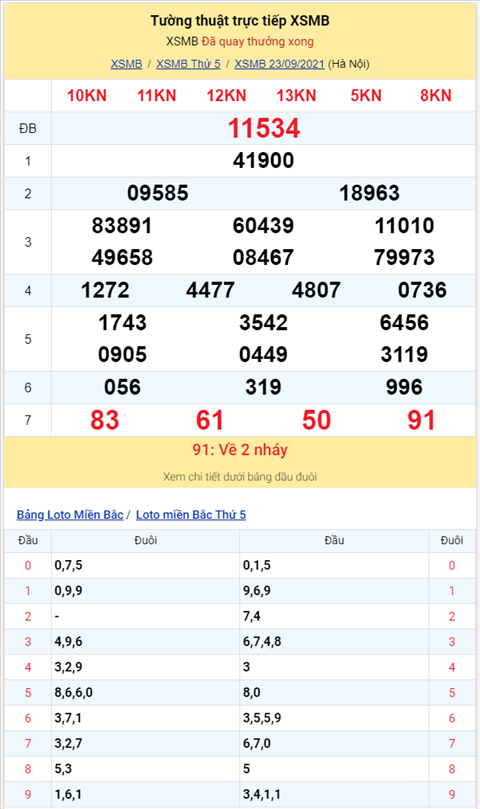Select fourth prize number 4477
Viewport: 480px width, 809px height.
pos(211,290)
